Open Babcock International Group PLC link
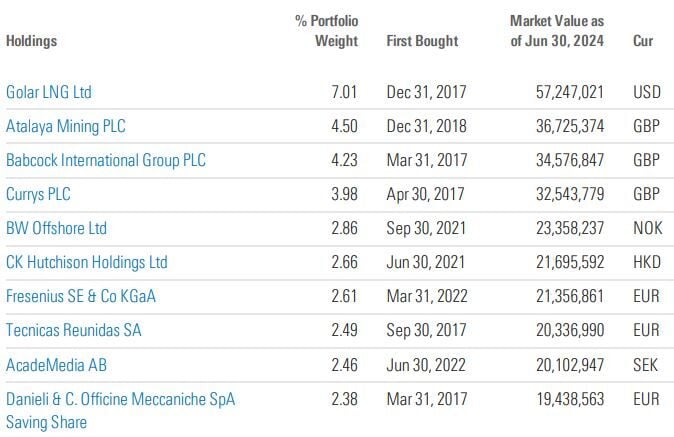This screenshot has width=674, height=437. pos(111,160)
